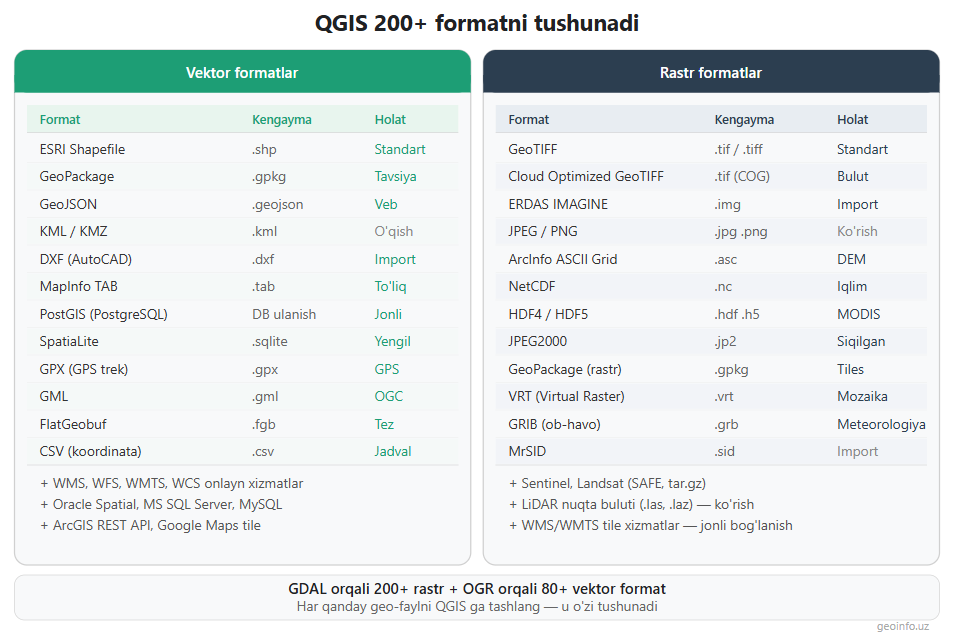Open the geoinfo.uz watermark link

click(x=902, y=627)
